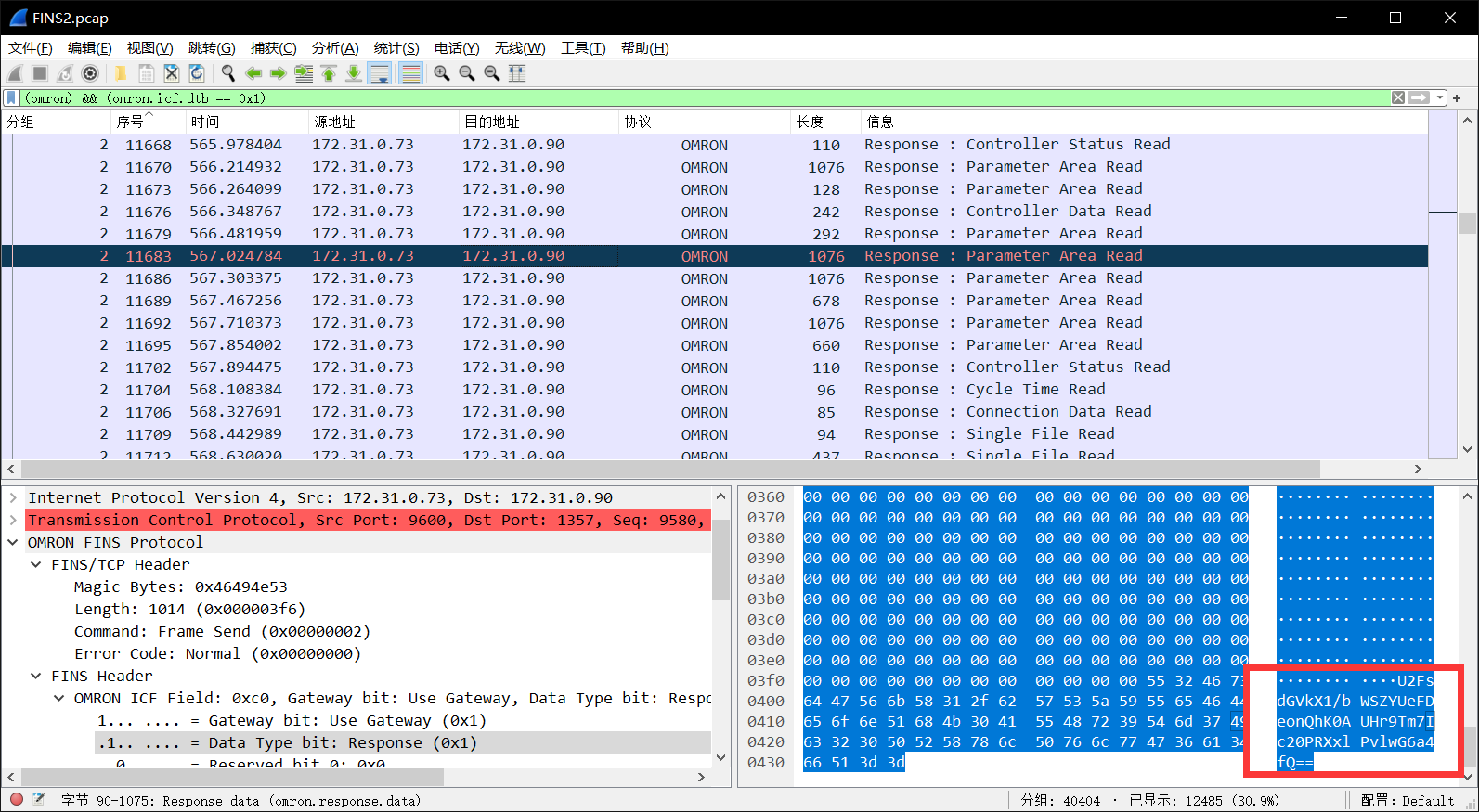Close the capture file using X icon
Viewport: 1479px width, 812px height.
[171, 73]
